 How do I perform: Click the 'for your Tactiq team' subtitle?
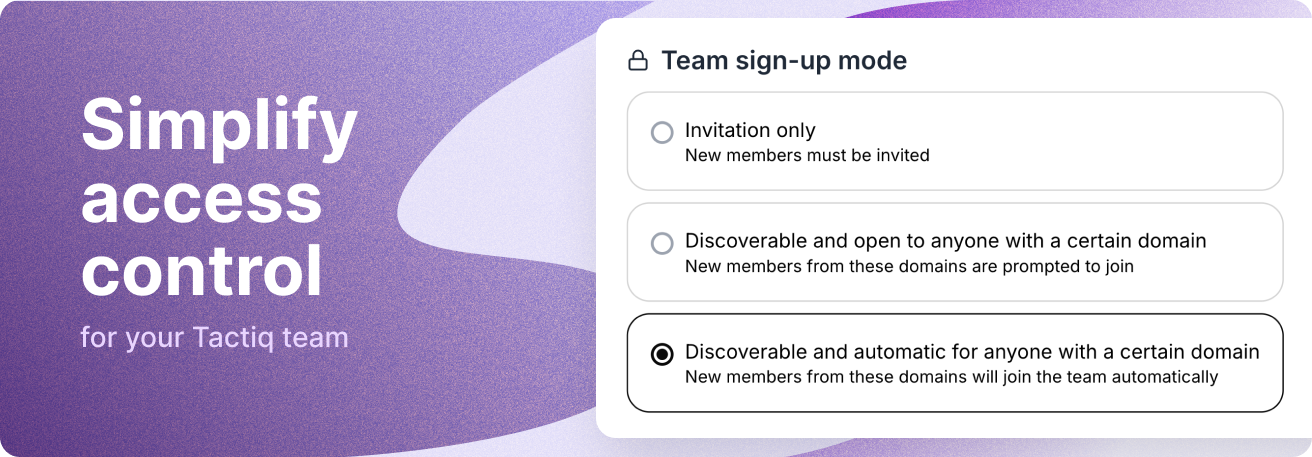coord(214,337)
